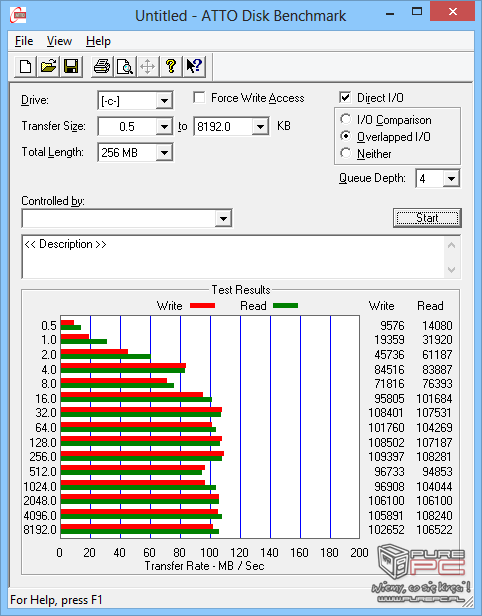
Task: Click the New document toolbar icon
Action: tap(26, 66)
